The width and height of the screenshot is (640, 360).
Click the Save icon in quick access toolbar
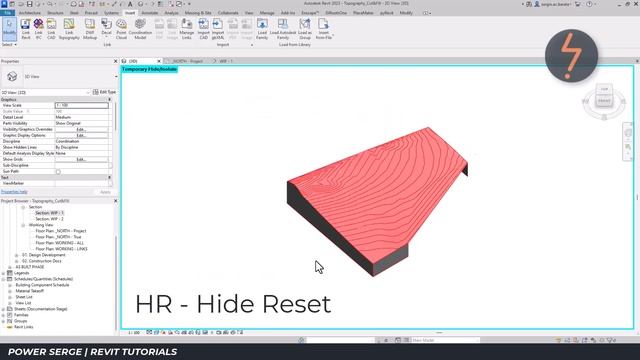coord(29,4)
